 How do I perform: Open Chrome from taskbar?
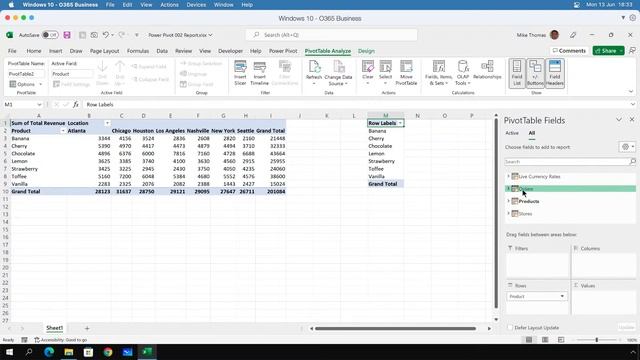point(108,352)
